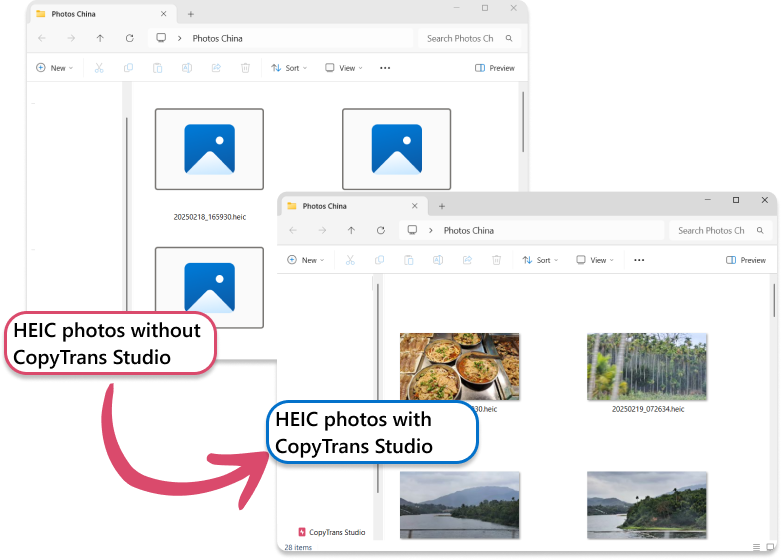The height and width of the screenshot is (560, 781).
Task: Select palm trees photo 20250219_072634.heic
Action: 647,366
